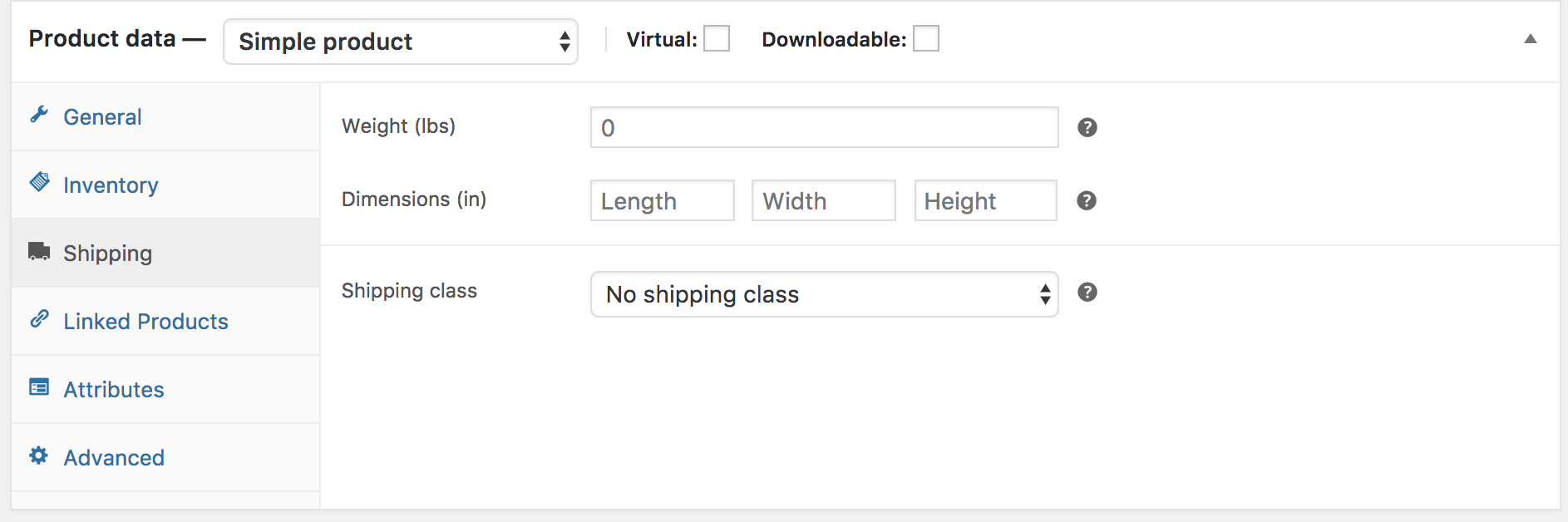Image resolution: width=1568 pixels, height=522 pixels.
Task: Click the truck icon next to Shipping
Action: coord(39,253)
